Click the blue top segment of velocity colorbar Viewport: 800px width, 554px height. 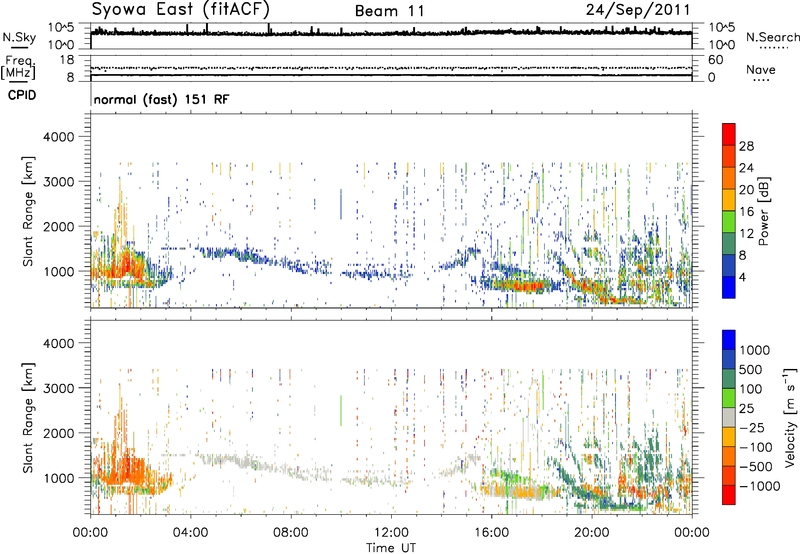coord(729,340)
